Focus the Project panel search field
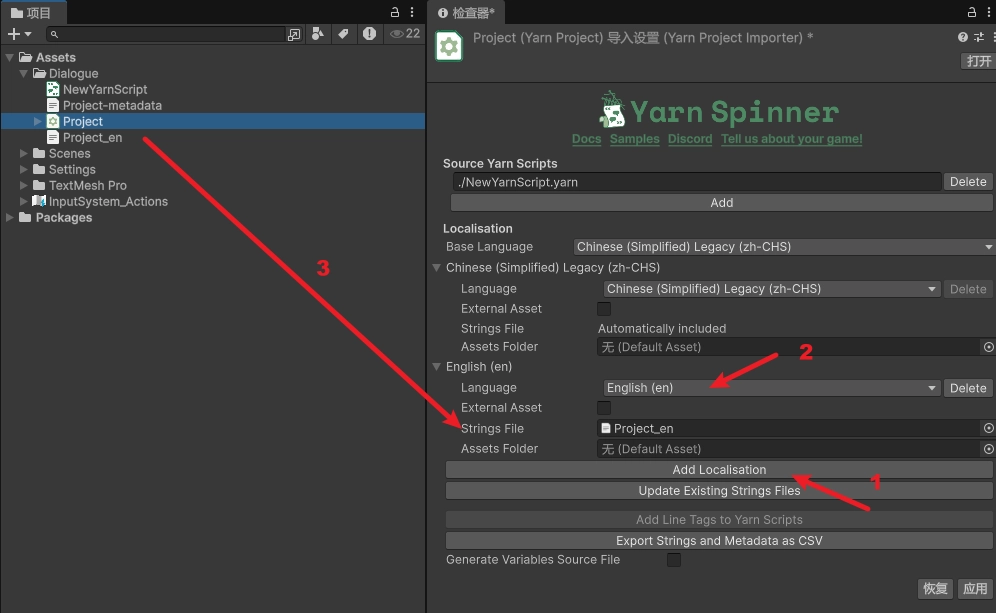 (166, 34)
